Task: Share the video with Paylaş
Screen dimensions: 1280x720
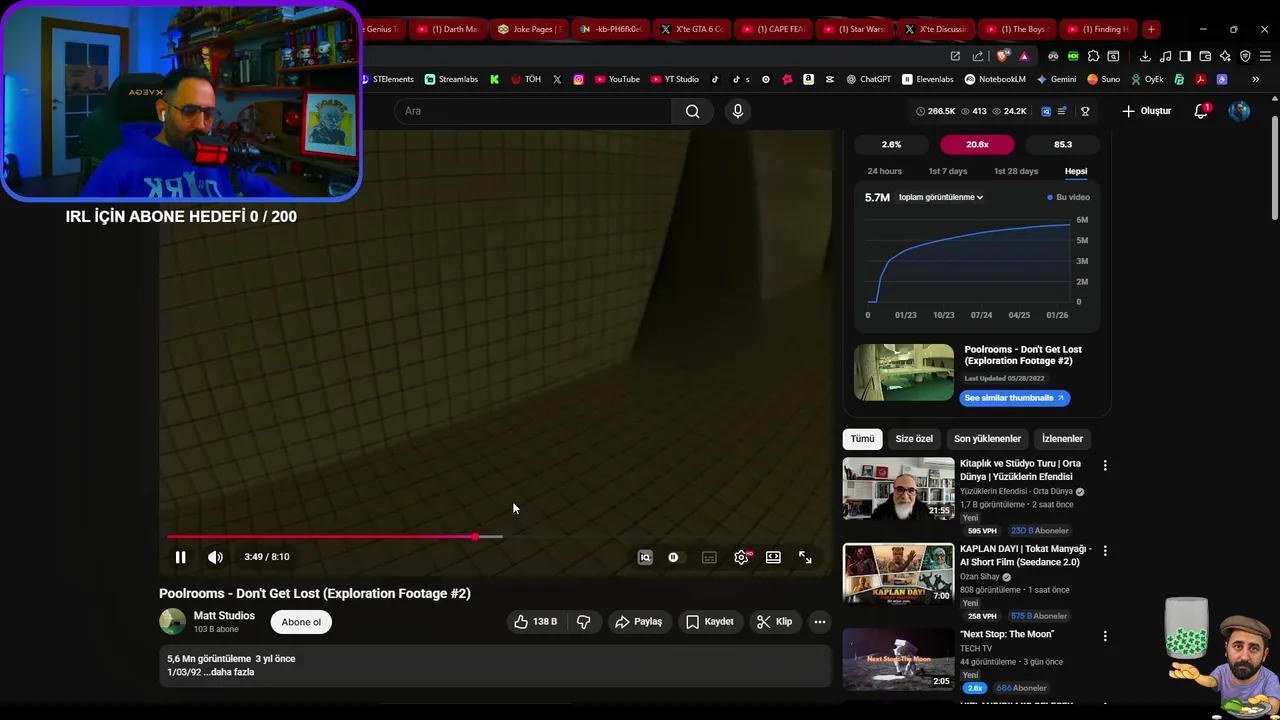Action: click(x=638, y=622)
